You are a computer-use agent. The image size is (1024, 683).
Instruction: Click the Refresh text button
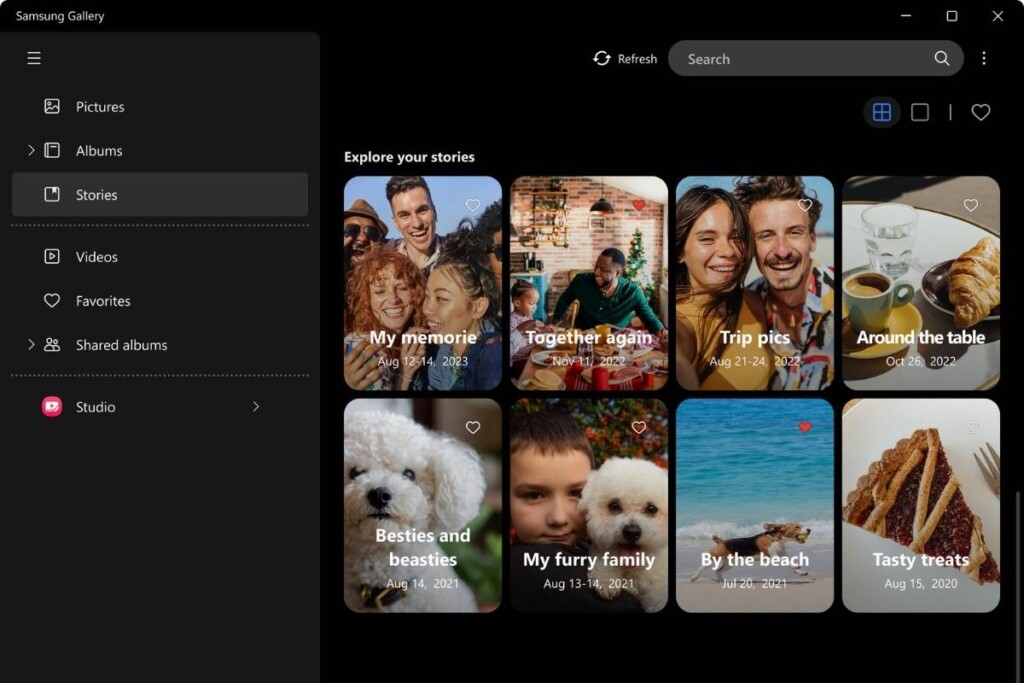[x=637, y=59]
